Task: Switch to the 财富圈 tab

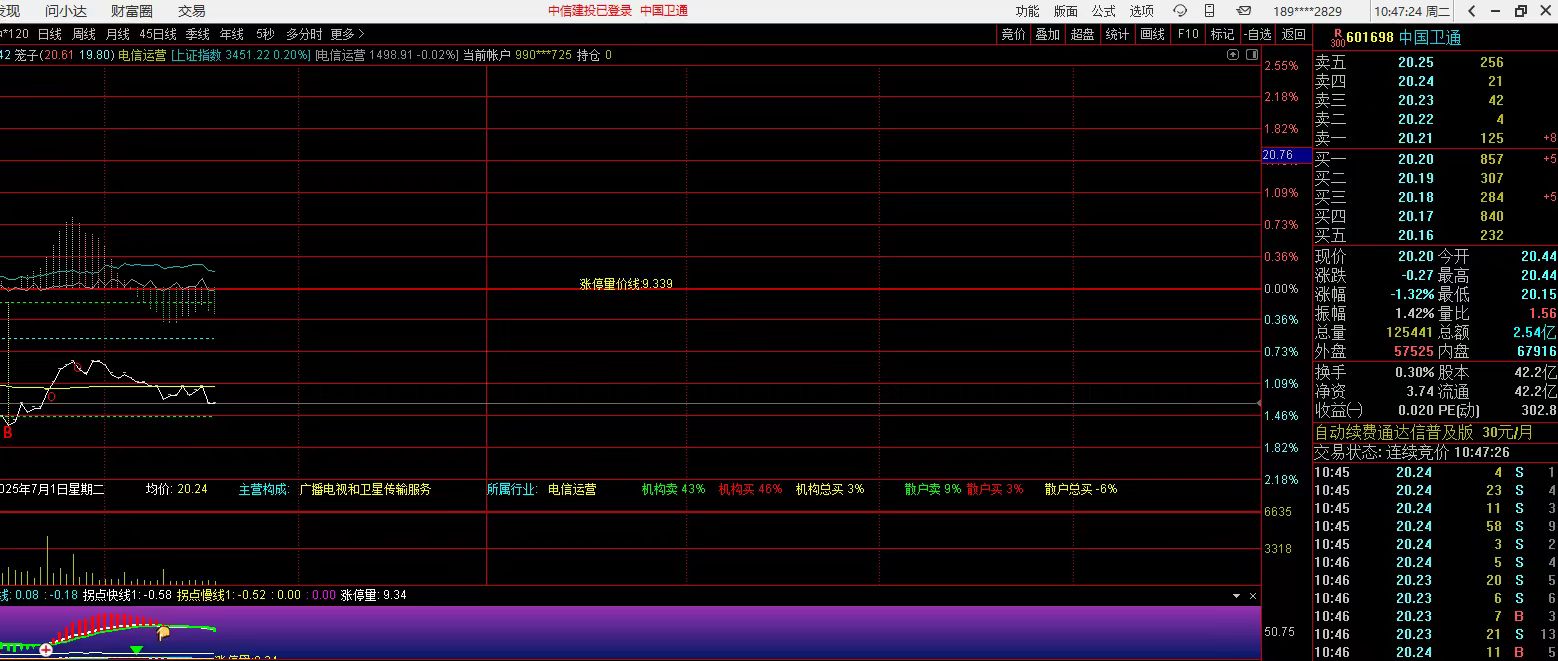Action: click(x=132, y=11)
